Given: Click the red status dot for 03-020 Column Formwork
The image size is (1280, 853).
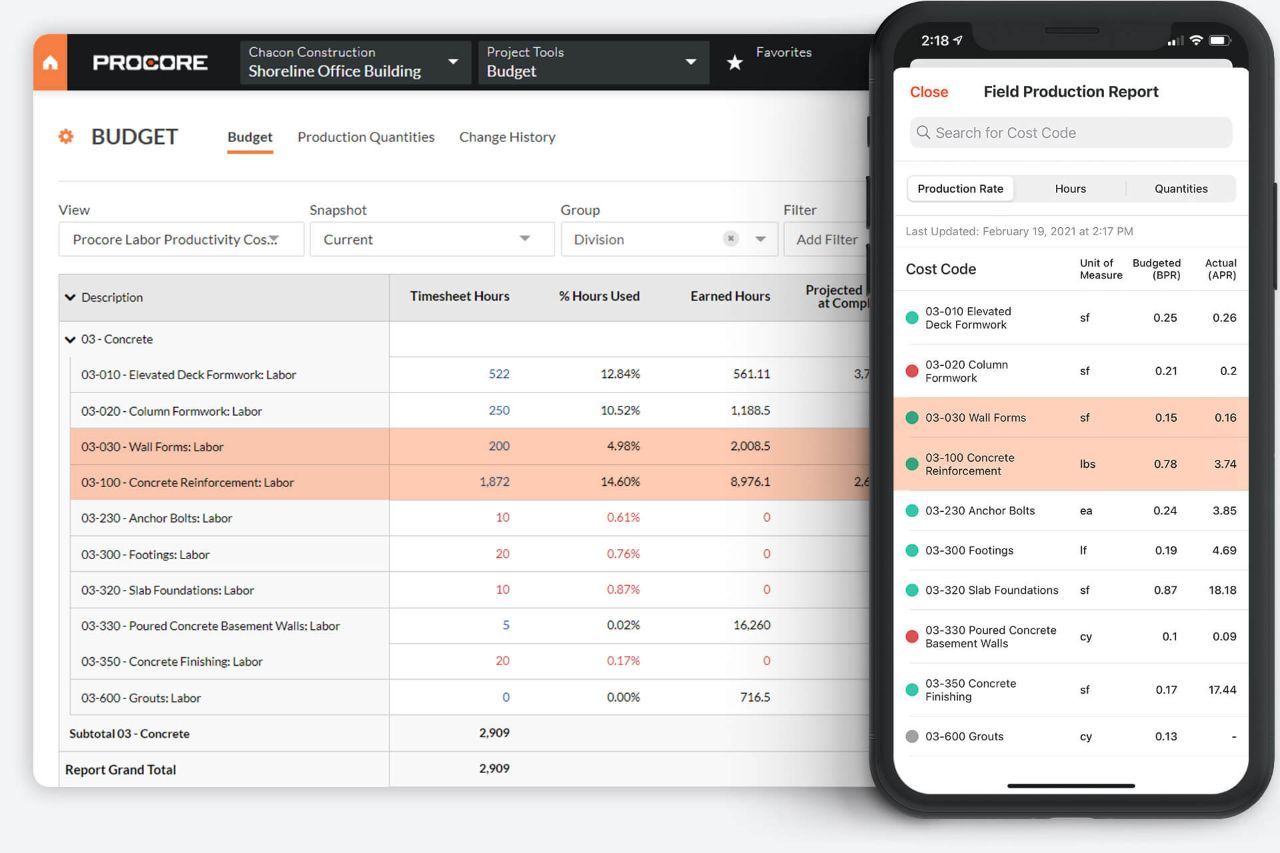Looking at the screenshot, I should 912,371.
